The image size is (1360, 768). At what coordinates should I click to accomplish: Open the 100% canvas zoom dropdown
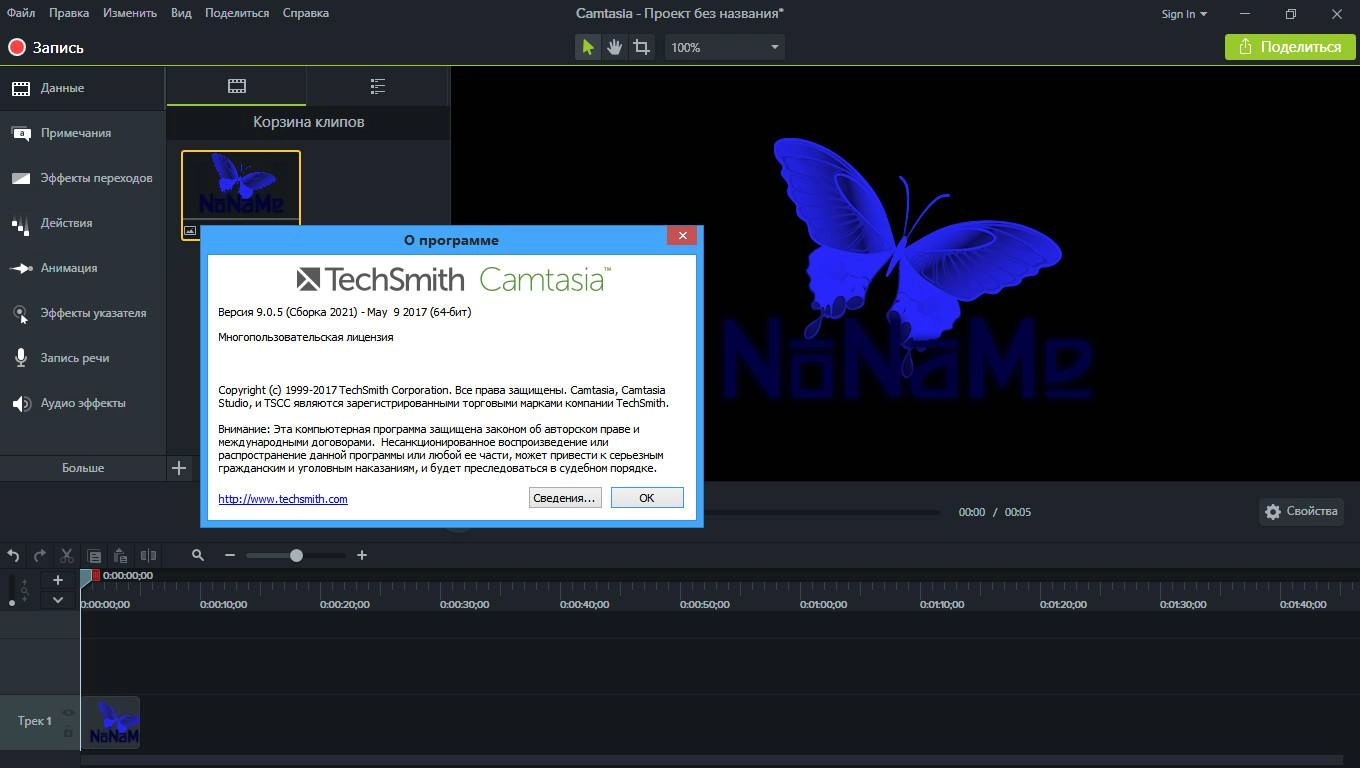pyautogui.click(x=725, y=47)
